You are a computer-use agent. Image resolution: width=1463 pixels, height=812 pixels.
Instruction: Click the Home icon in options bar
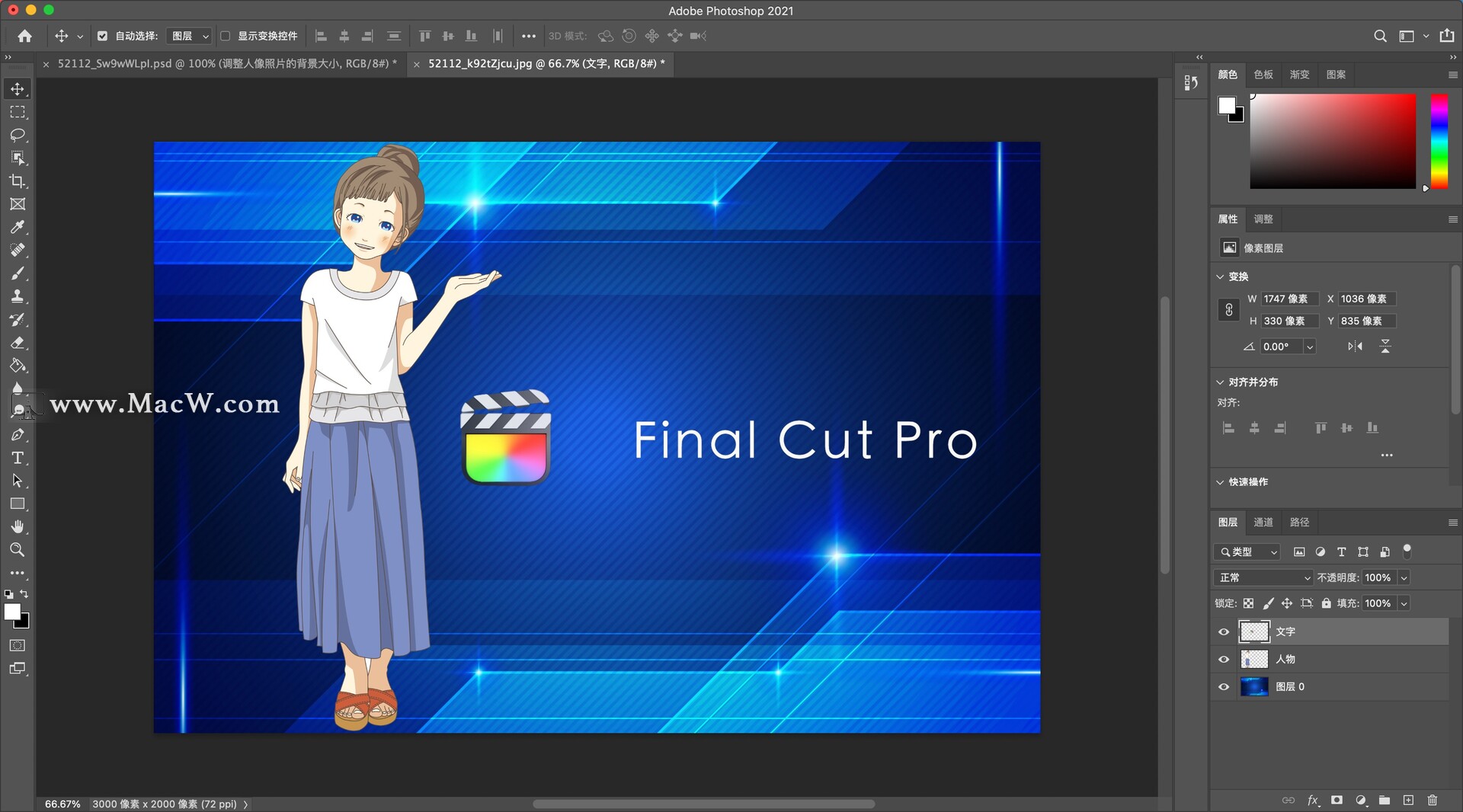tap(25, 36)
